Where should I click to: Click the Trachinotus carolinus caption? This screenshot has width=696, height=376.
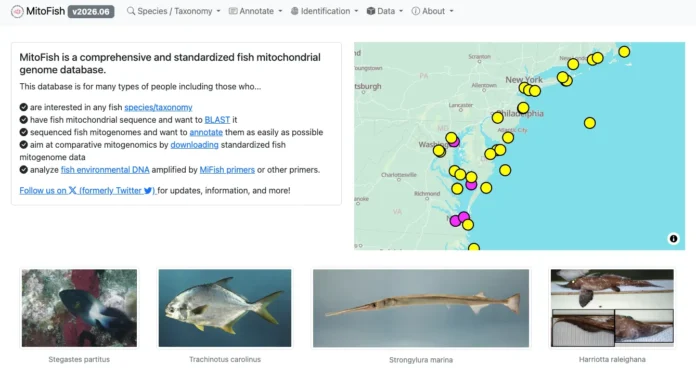tap(225, 360)
